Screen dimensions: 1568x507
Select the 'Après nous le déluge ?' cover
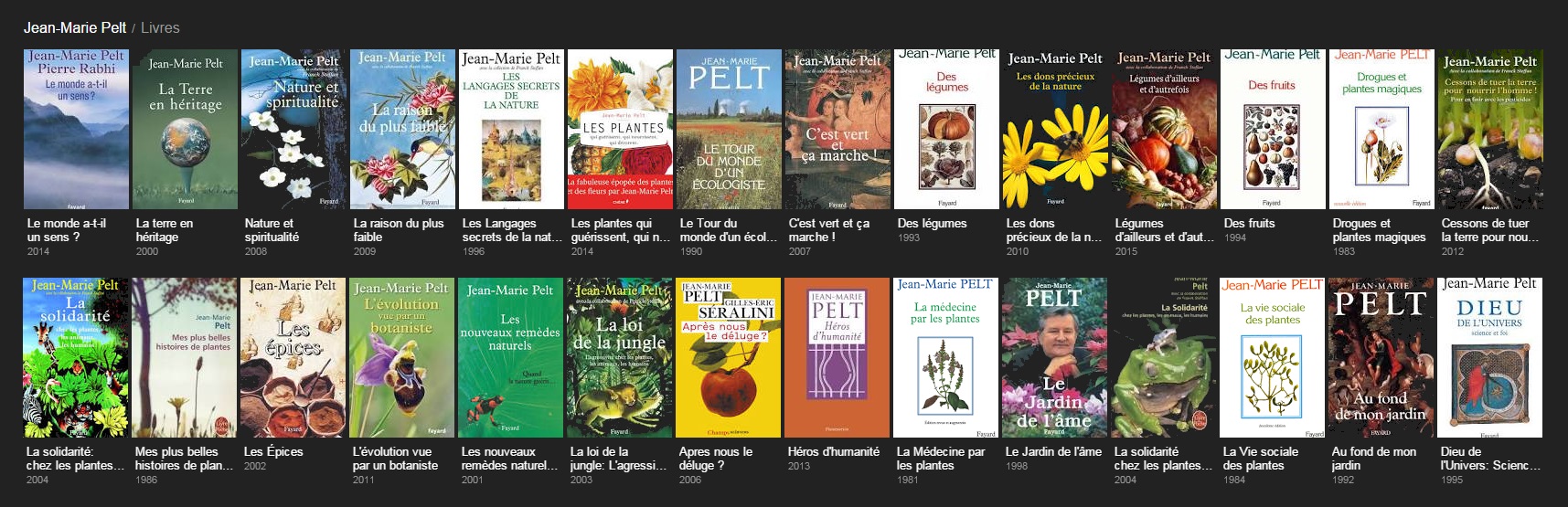[728, 358]
